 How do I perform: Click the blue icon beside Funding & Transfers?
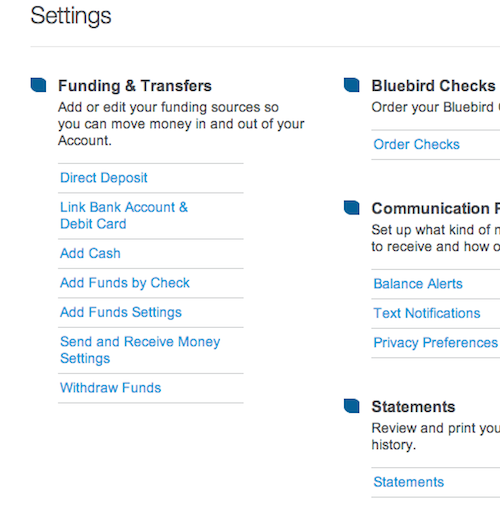coord(38,85)
